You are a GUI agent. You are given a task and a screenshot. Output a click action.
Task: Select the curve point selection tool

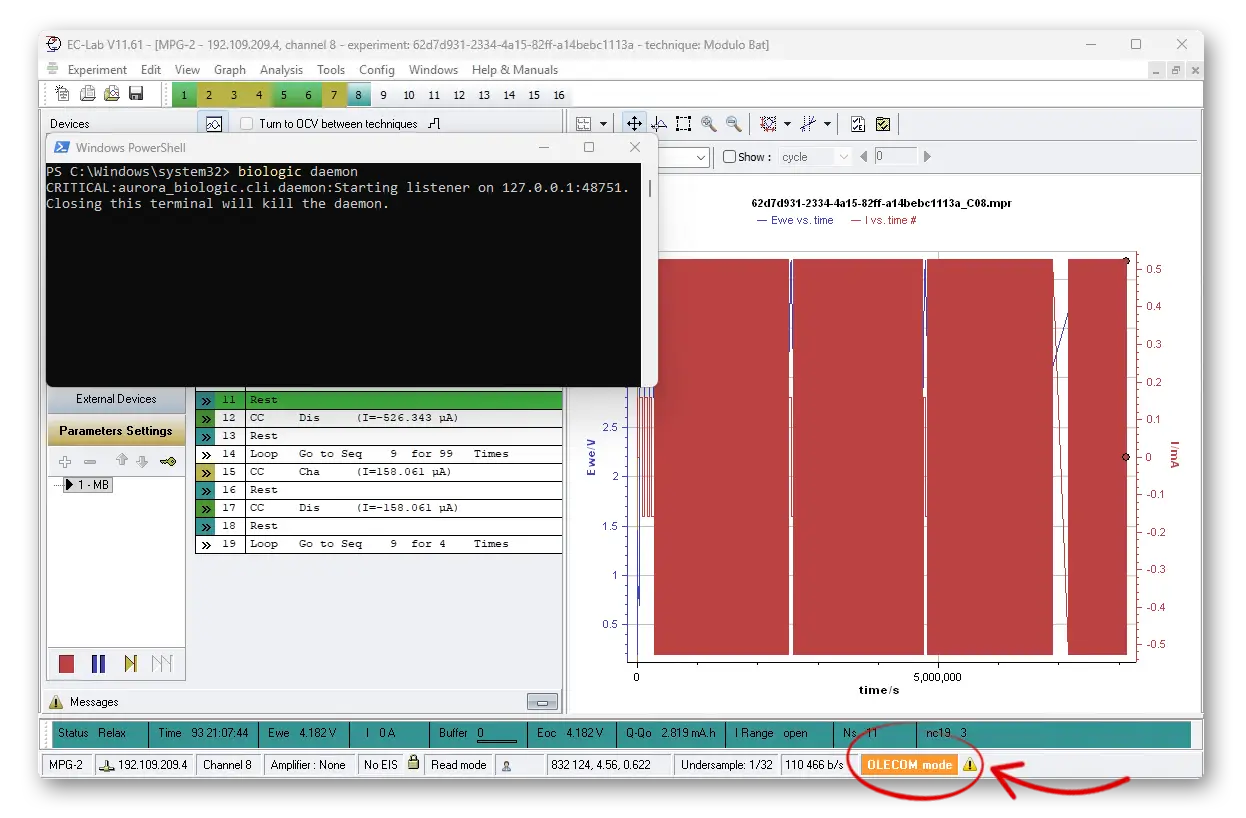tap(659, 124)
